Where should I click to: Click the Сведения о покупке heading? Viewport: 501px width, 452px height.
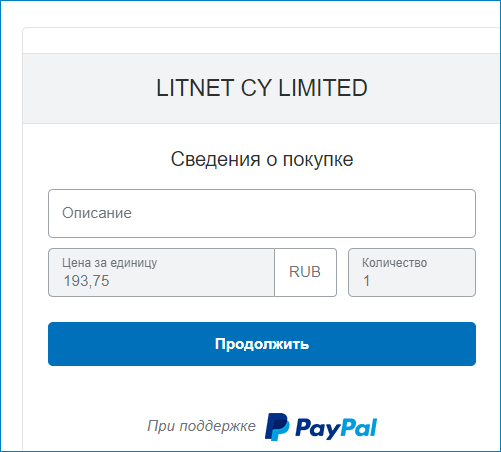click(x=262, y=159)
